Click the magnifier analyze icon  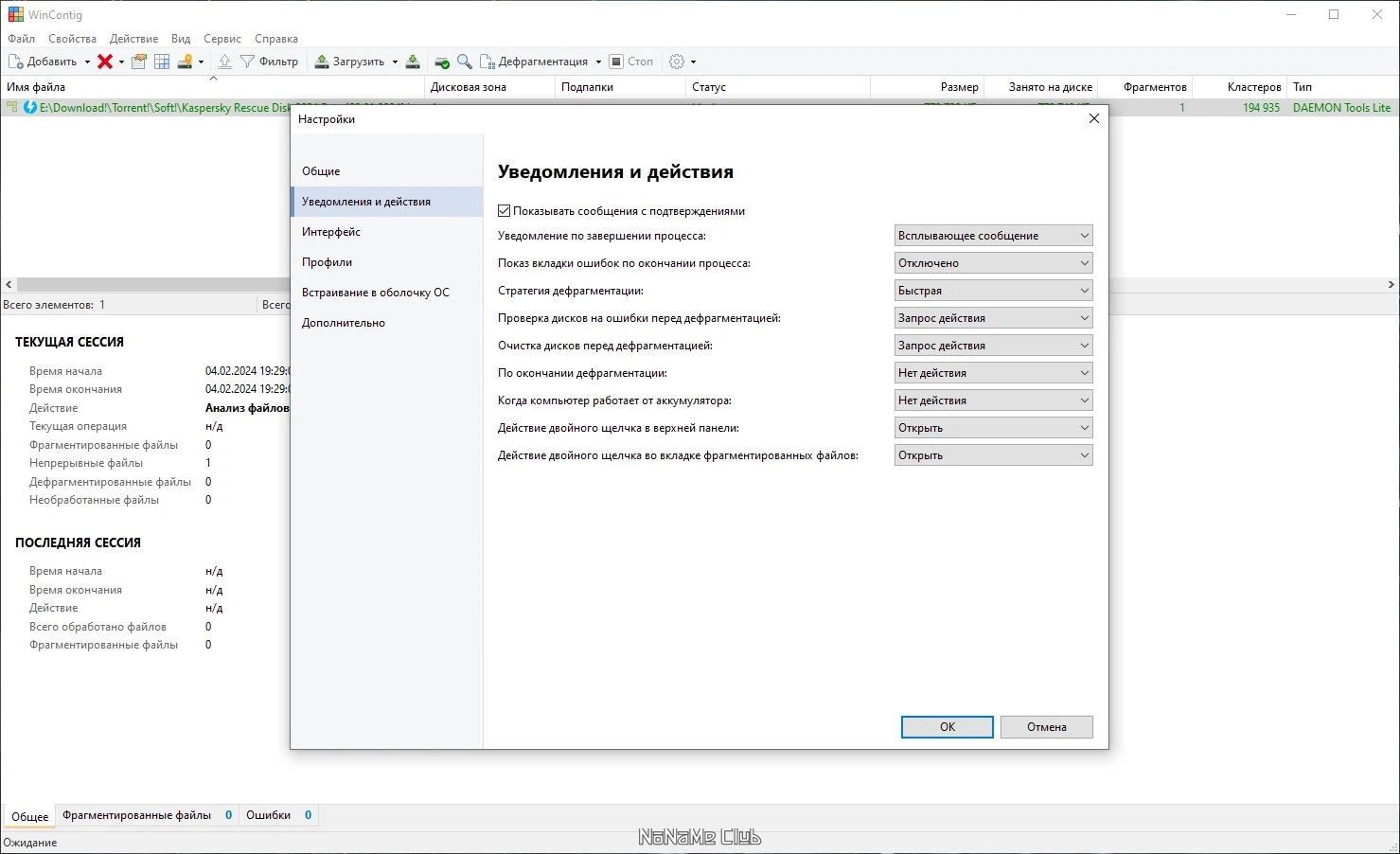[465, 62]
